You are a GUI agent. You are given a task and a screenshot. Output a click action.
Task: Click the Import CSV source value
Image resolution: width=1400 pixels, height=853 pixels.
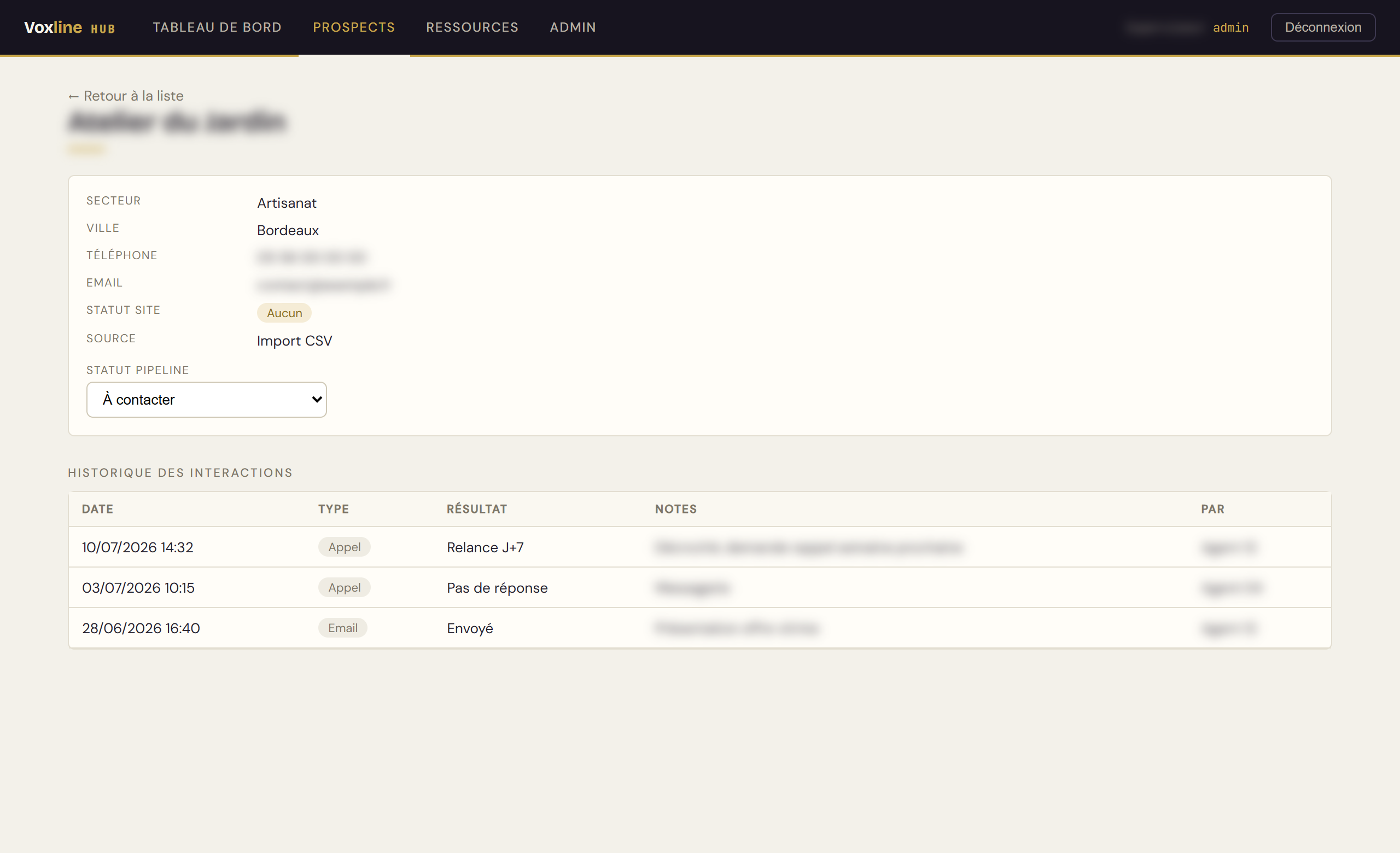(x=294, y=341)
